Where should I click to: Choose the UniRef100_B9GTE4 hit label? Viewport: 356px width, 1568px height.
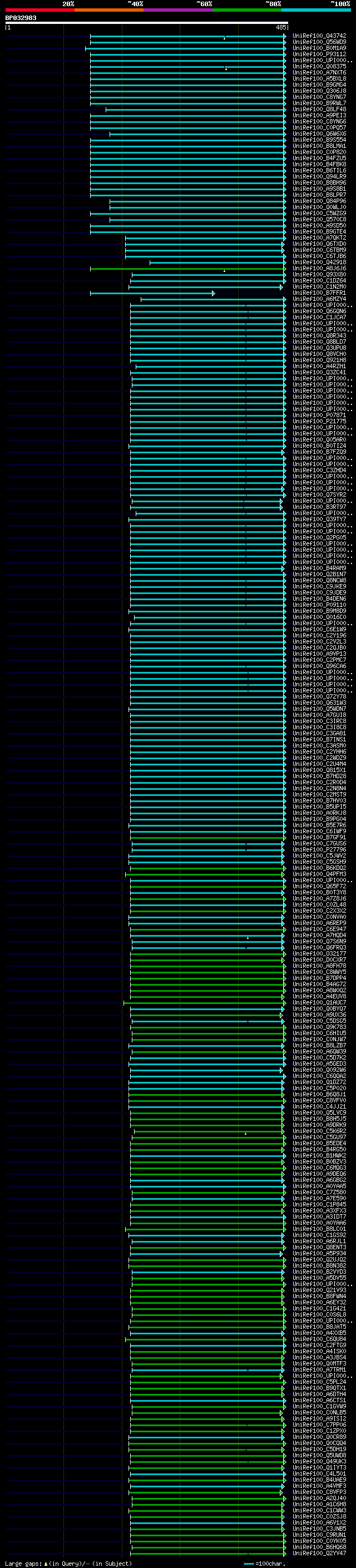pos(319,232)
